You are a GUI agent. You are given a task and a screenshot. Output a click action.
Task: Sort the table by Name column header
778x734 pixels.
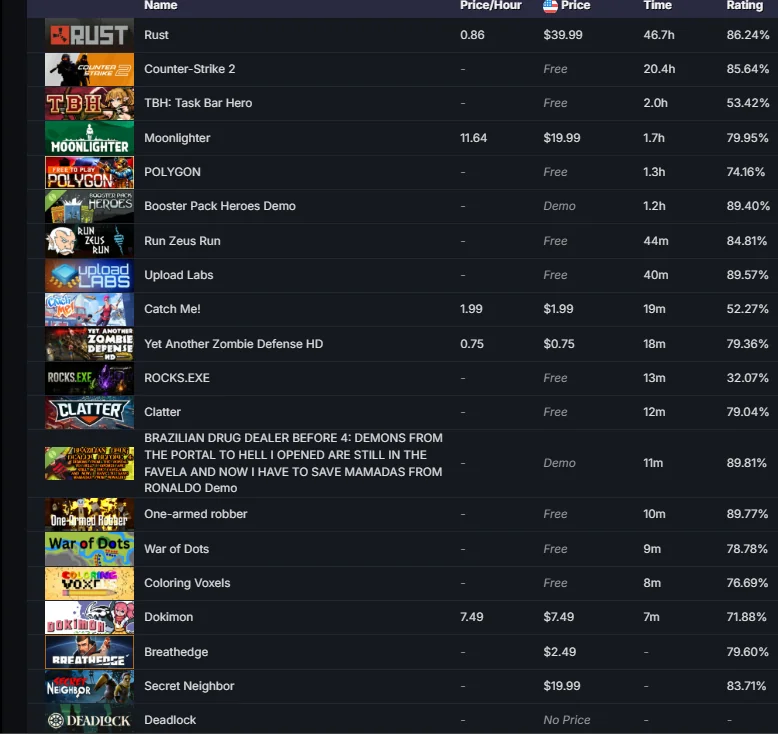click(160, 5)
